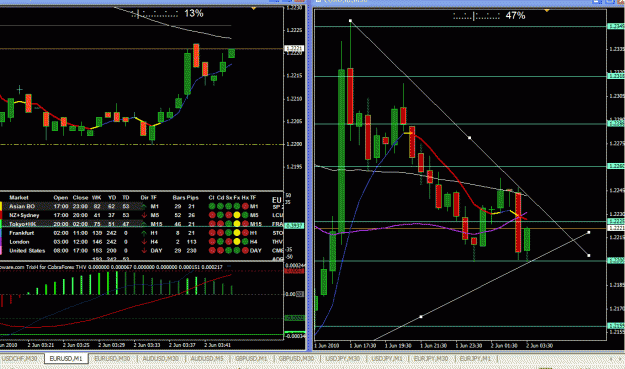Viewport: 625px width, 369px height.
Task: Click the Frankfurt market row label
Action: 22,233
